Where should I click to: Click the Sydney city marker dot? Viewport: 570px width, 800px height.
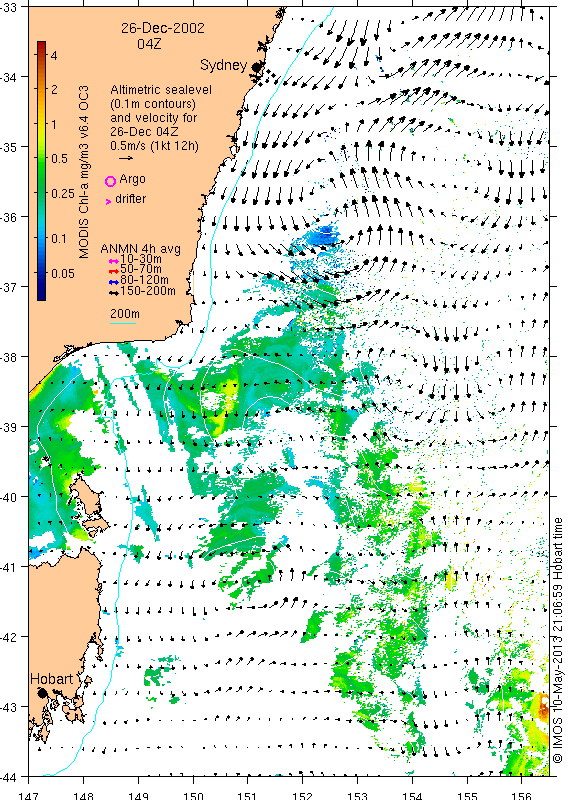tap(257, 67)
